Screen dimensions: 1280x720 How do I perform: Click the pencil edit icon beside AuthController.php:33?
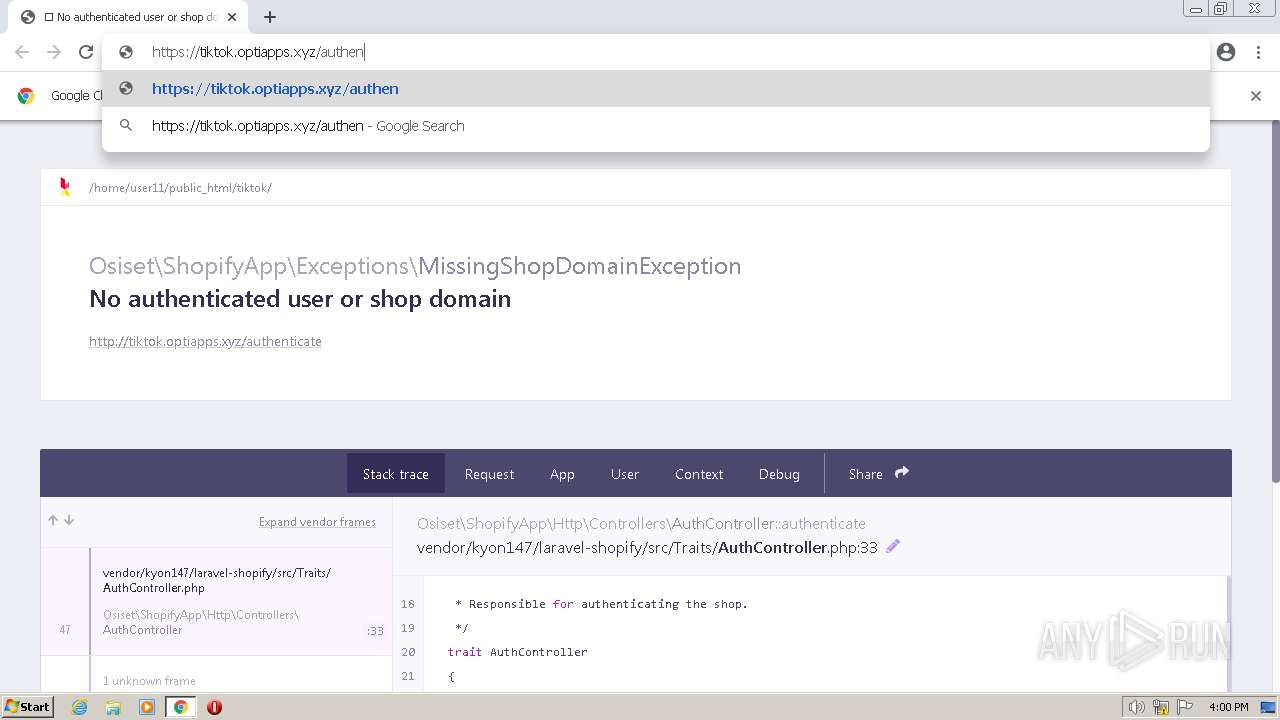tap(893, 546)
